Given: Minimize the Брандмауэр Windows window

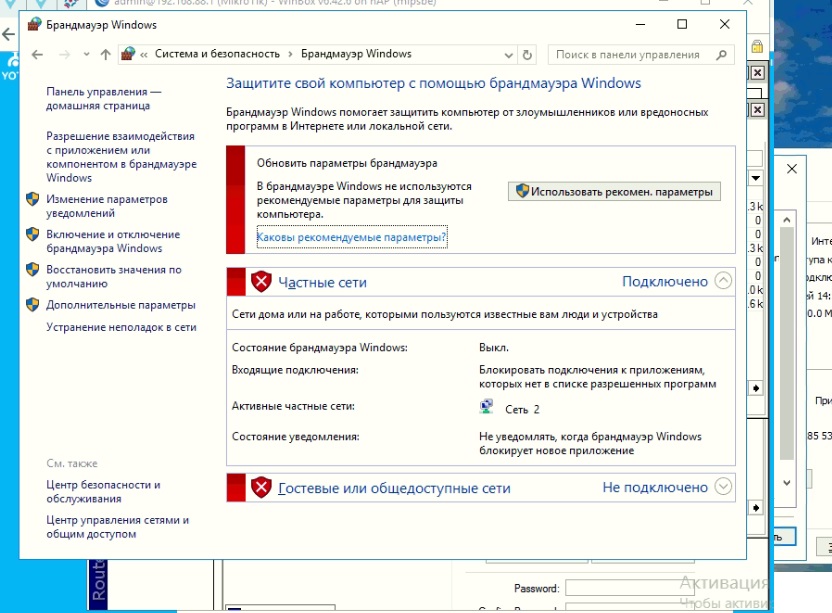Looking at the screenshot, I should [x=640, y=24].
